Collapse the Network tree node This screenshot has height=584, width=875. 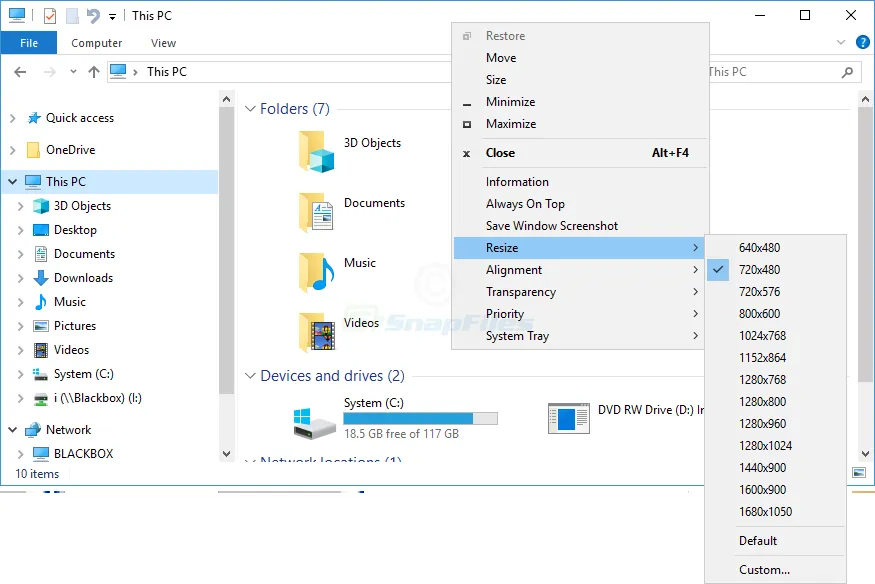(13, 429)
